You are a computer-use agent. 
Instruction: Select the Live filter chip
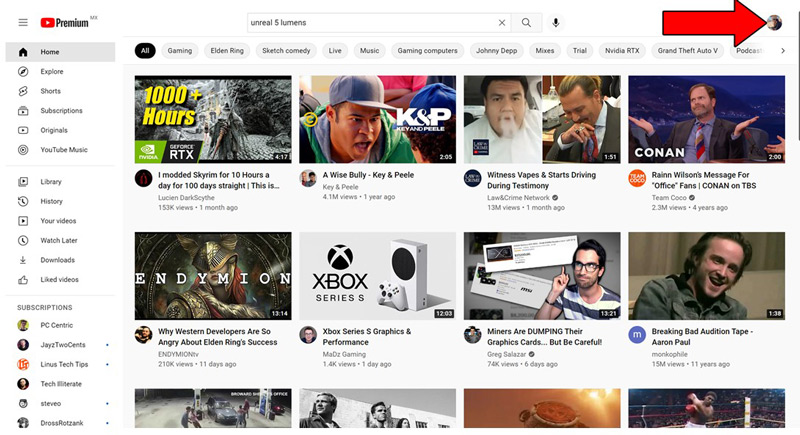[335, 50]
